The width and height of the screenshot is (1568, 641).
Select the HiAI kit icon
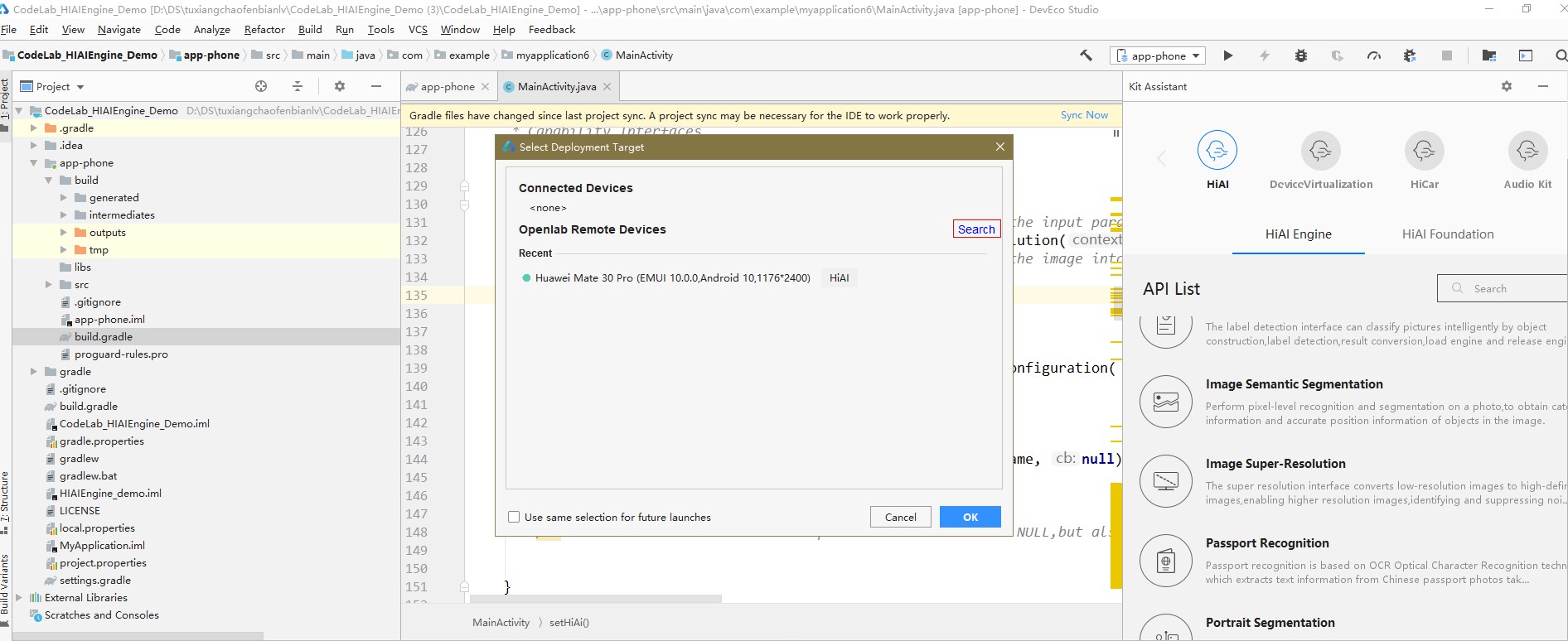(x=1217, y=151)
